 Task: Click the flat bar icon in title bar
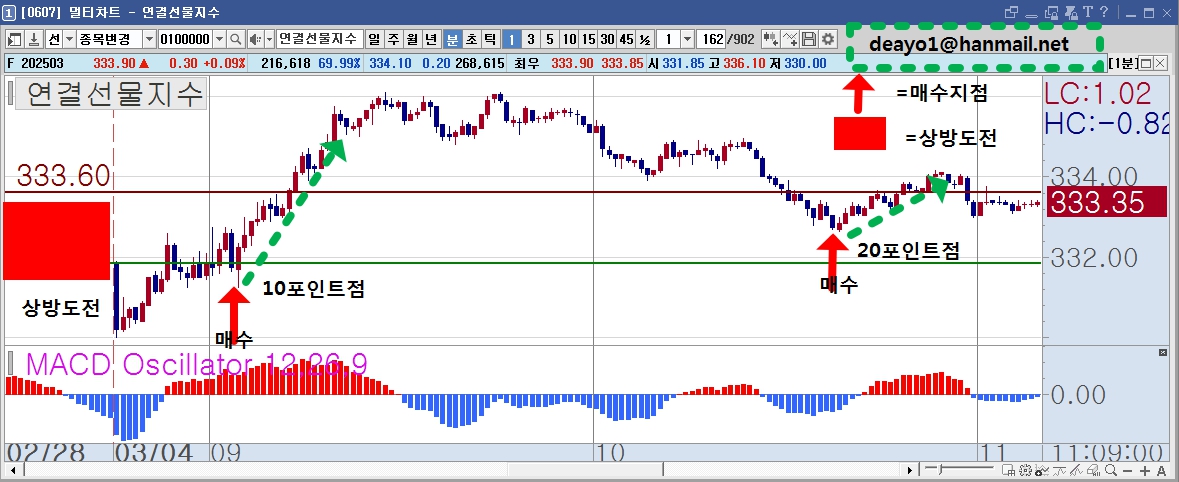coord(1032,16)
